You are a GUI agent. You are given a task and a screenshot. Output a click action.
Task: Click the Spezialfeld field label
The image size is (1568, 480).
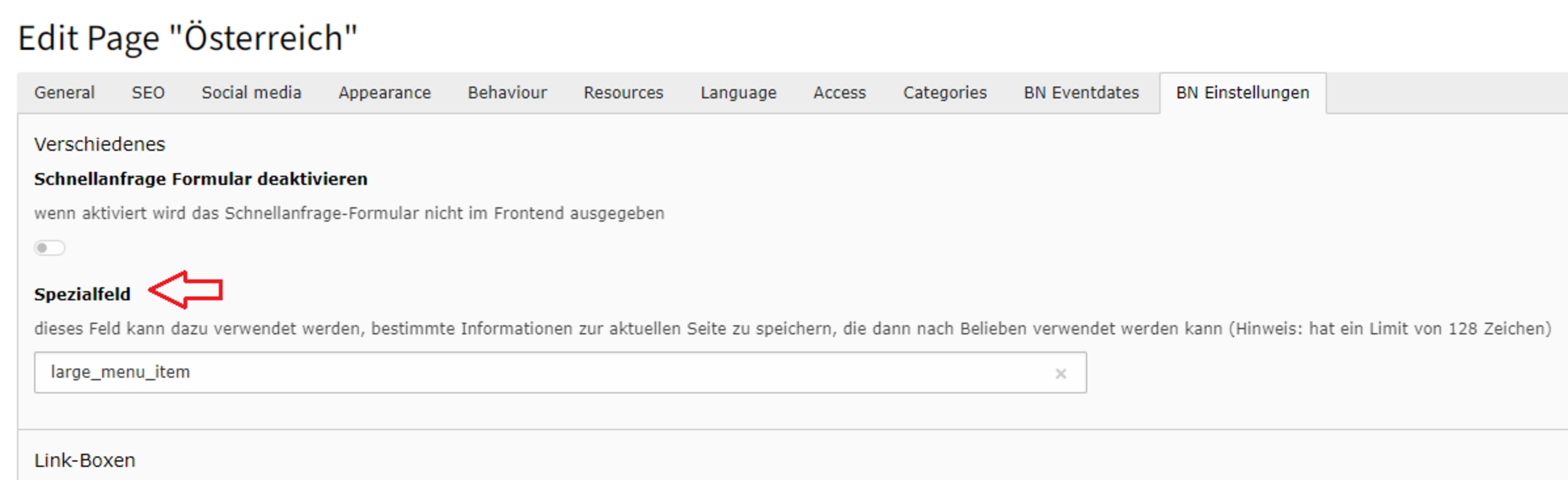[x=82, y=294]
